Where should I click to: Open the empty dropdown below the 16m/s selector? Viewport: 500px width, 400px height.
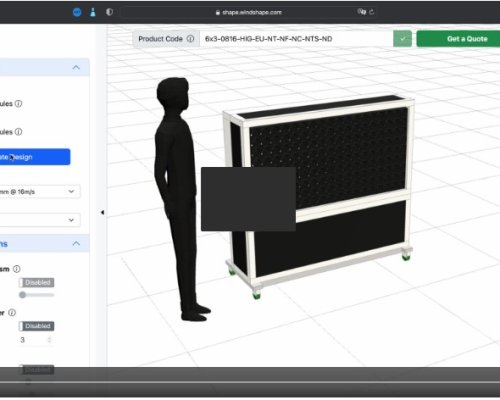tap(39, 220)
